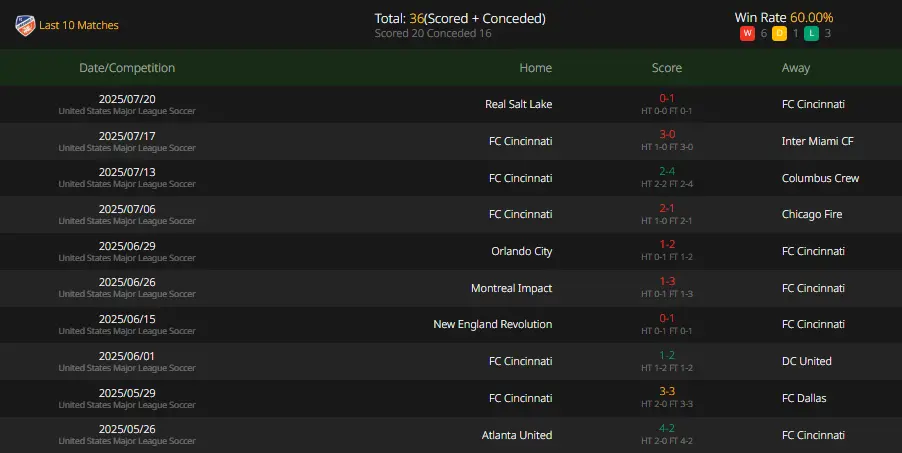The image size is (902, 453).
Task: Click the 2-4 score against Columbus Crew
Action: (667, 171)
